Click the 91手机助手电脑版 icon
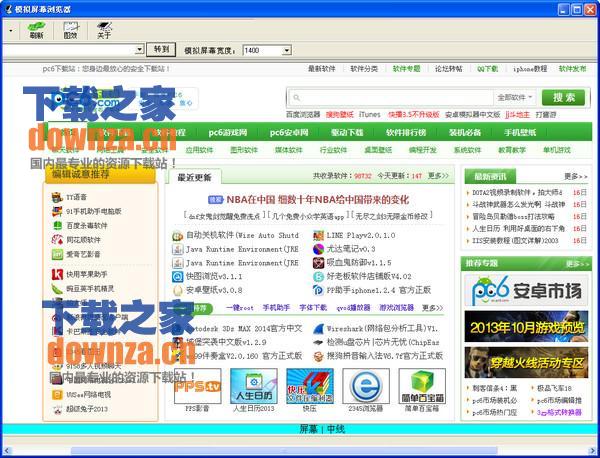 click(x=57, y=211)
